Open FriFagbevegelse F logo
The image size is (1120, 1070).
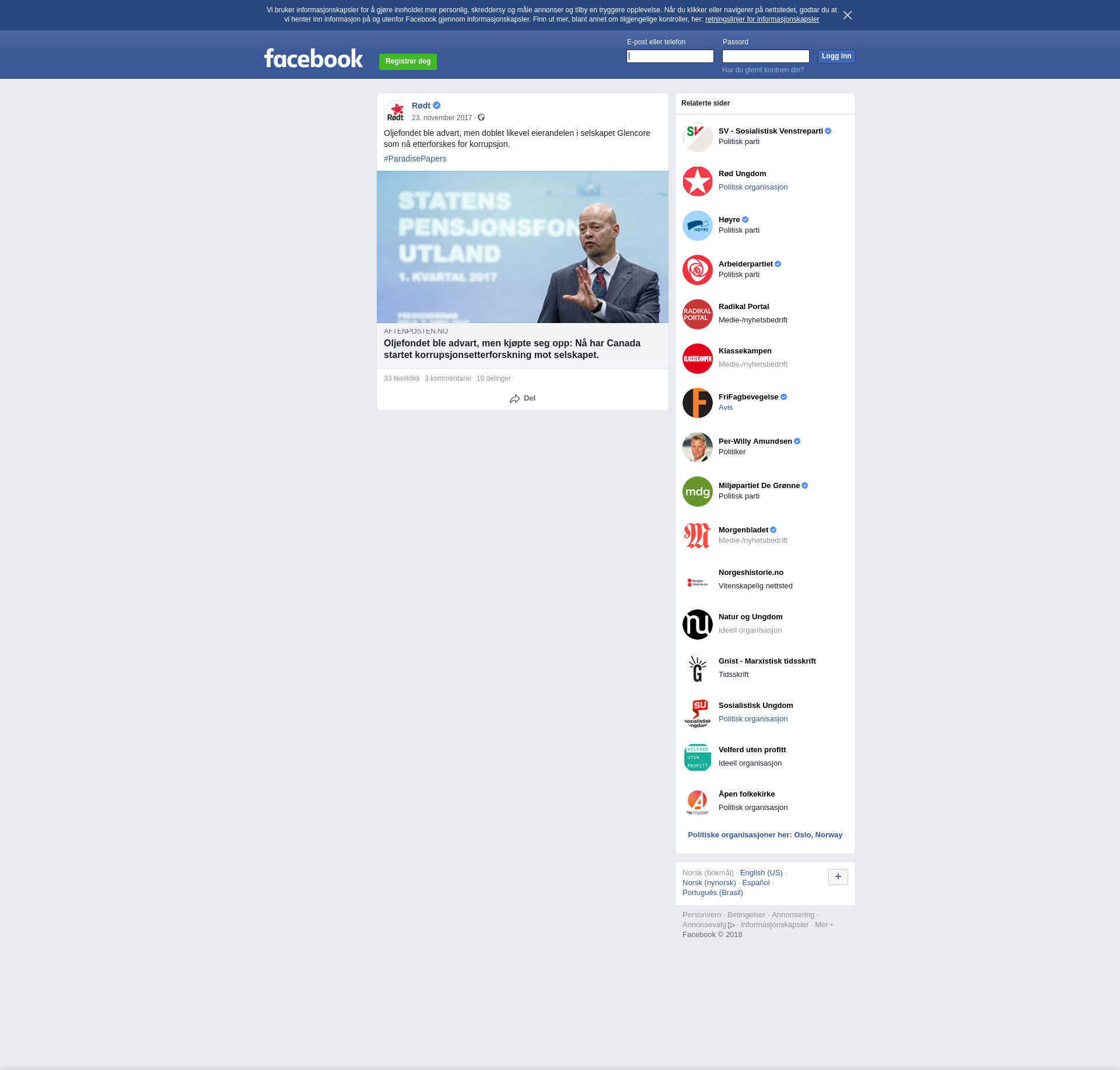point(698,403)
